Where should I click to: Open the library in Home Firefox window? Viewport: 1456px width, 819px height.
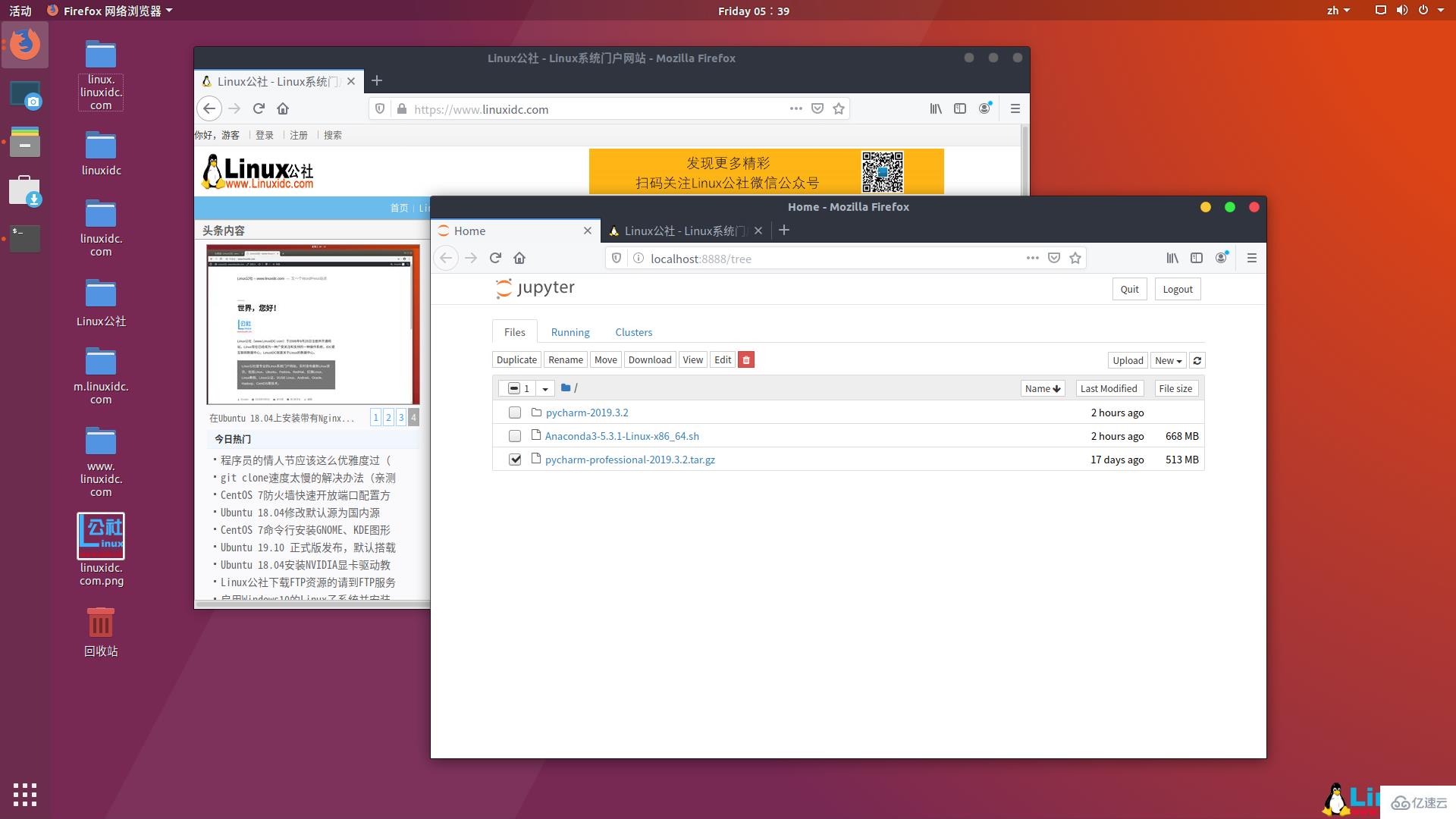click(x=1172, y=259)
